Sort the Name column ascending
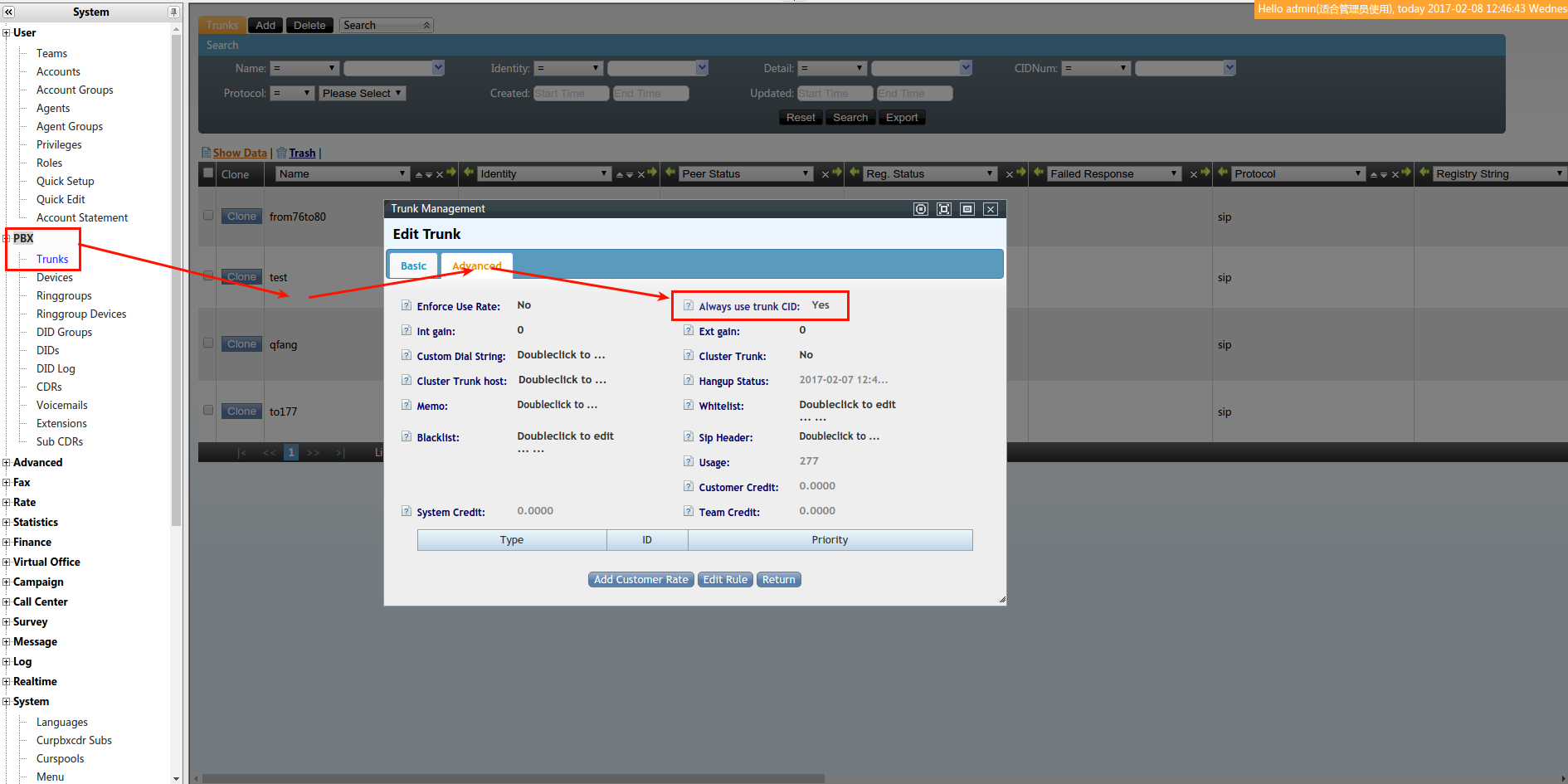1568x784 pixels. pos(419,174)
